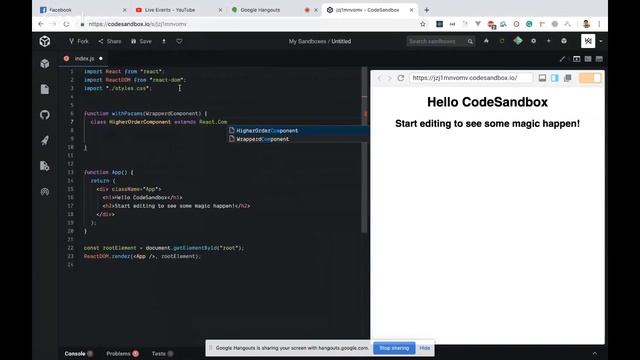Open preferences gear icon in the header
Screen dimensions: 640x360
[533, 41]
